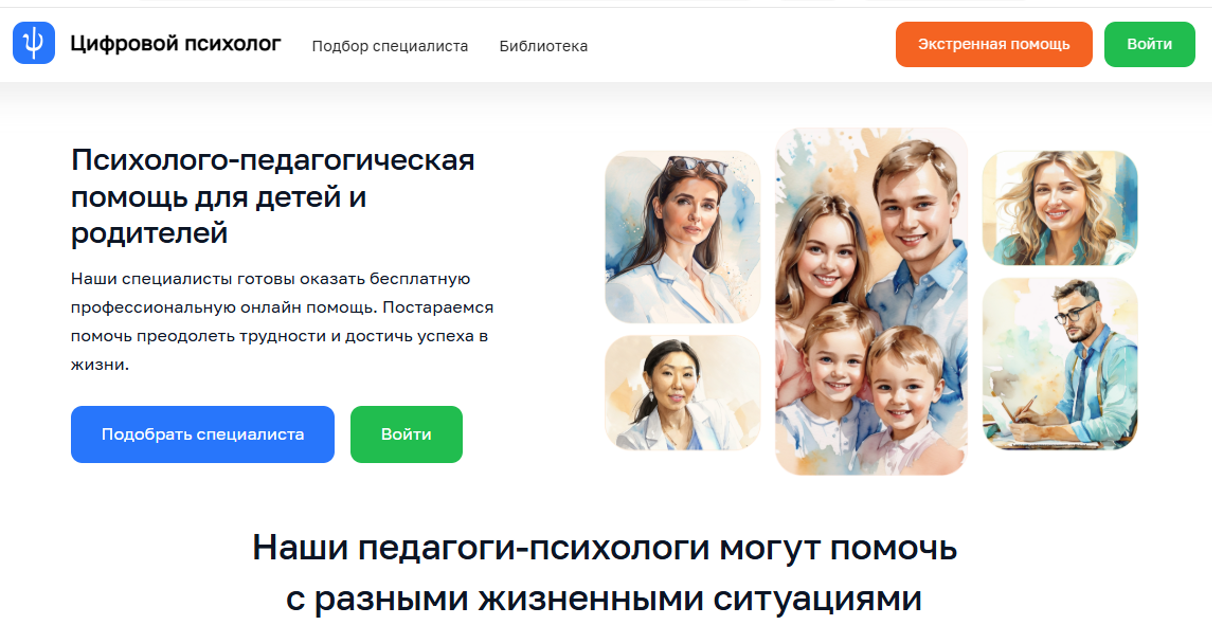Select the portrait of smiling blonde woman
Viewport: 1212px width, 636px height.
(x=1060, y=208)
